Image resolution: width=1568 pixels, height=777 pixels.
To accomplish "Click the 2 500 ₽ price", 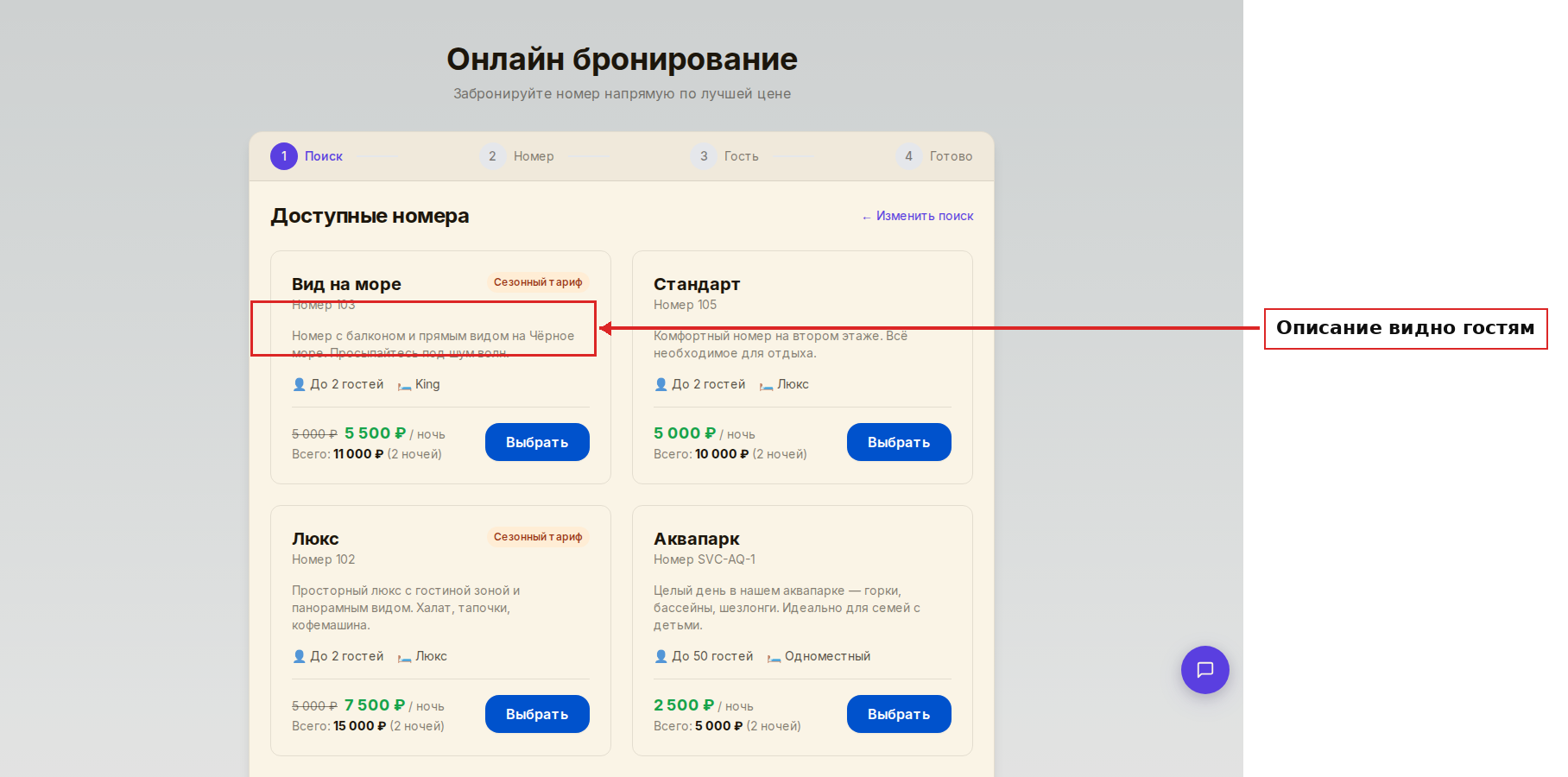I will click(x=684, y=705).
